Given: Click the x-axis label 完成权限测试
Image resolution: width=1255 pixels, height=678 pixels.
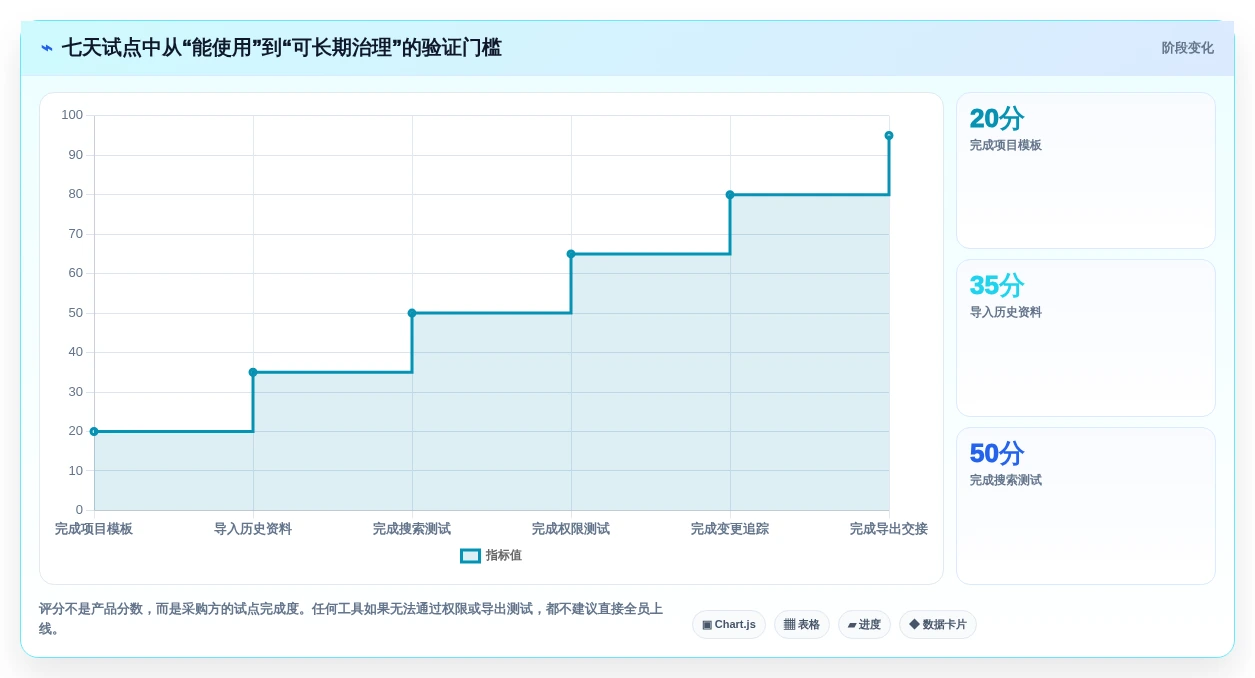Looking at the screenshot, I should point(571,529).
